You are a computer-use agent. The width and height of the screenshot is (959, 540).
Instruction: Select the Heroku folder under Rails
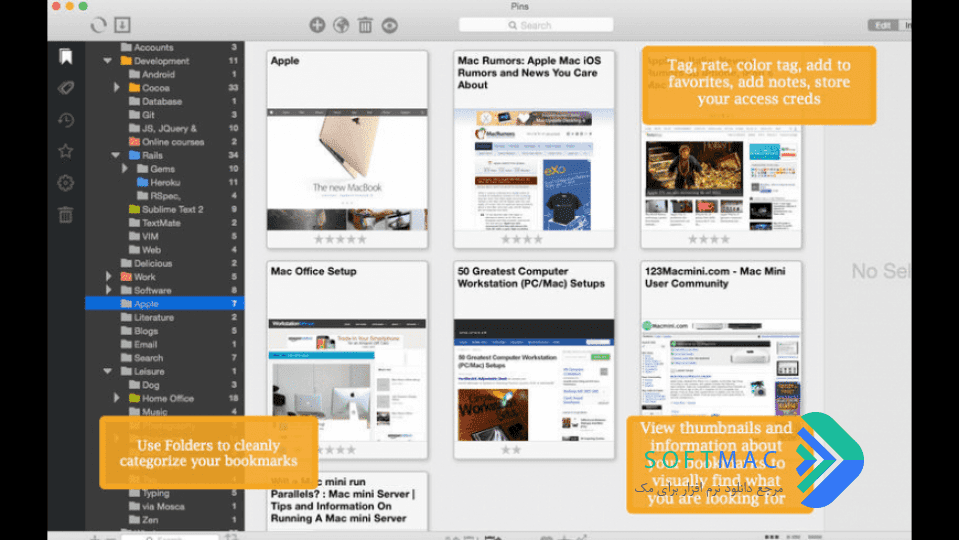165,182
